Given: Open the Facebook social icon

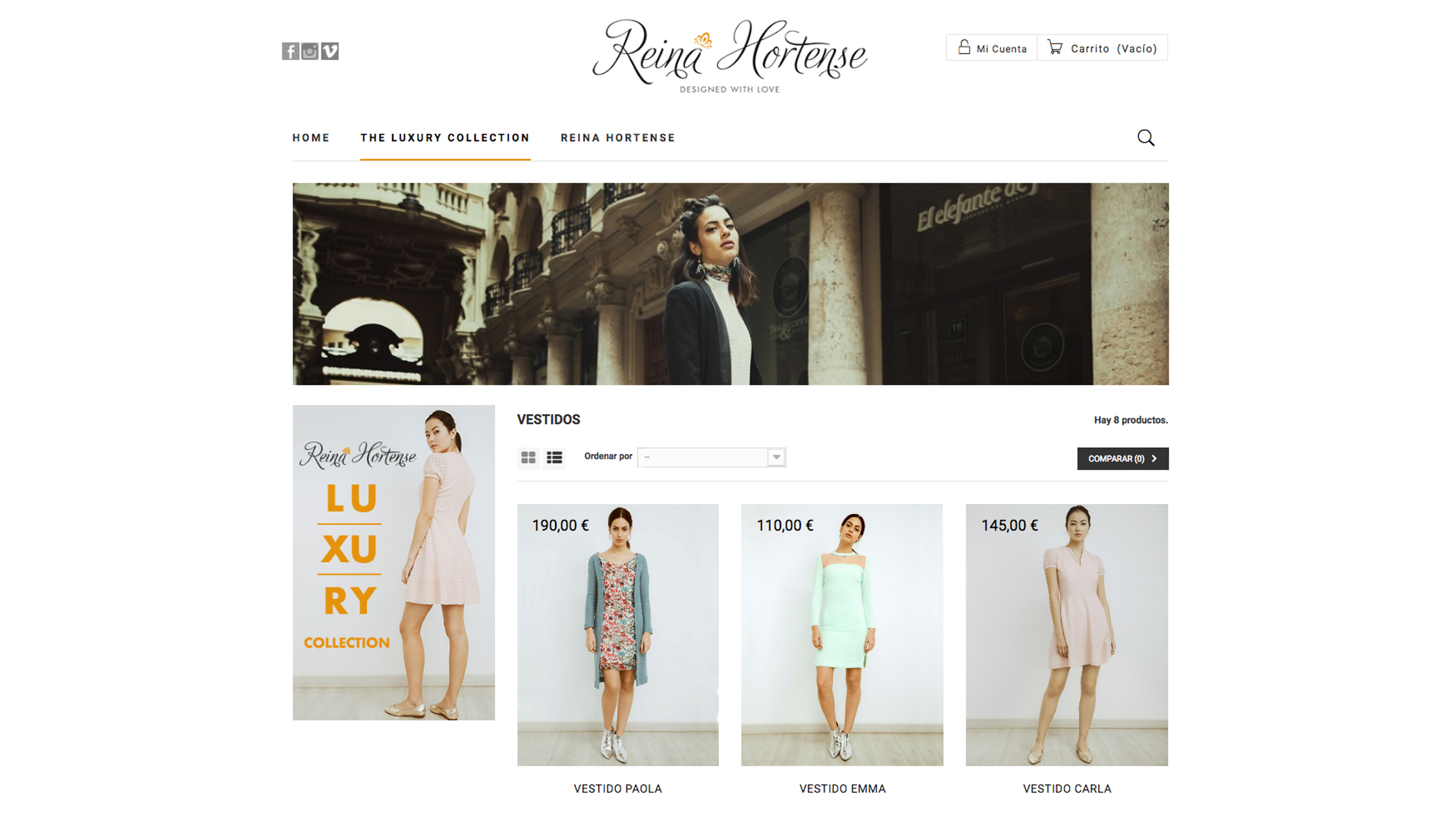Looking at the screenshot, I should [291, 51].
